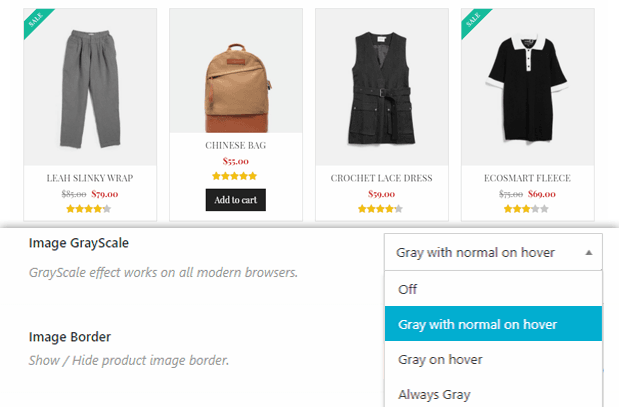The width and height of the screenshot is (619, 407).
Task: Open the Image GrayScale select box
Action: pos(493,252)
